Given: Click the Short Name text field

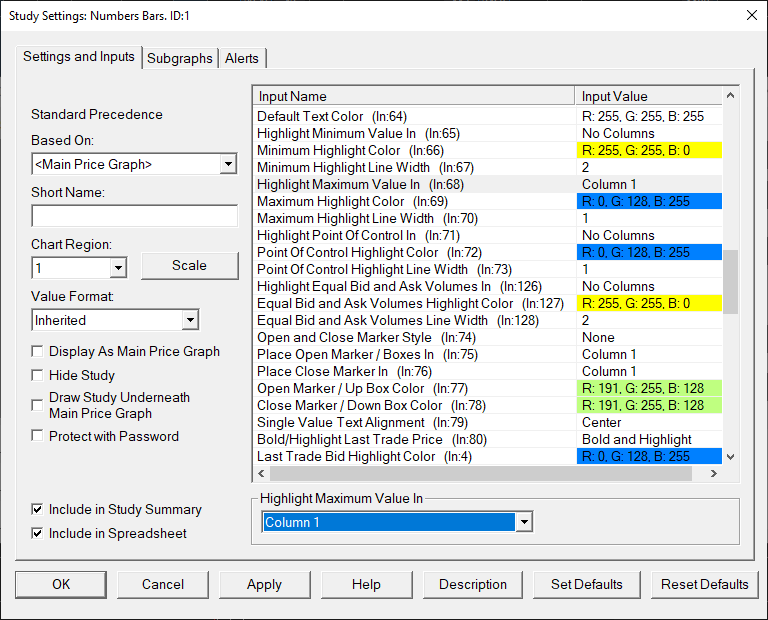Looking at the screenshot, I should pyautogui.click(x=135, y=216).
